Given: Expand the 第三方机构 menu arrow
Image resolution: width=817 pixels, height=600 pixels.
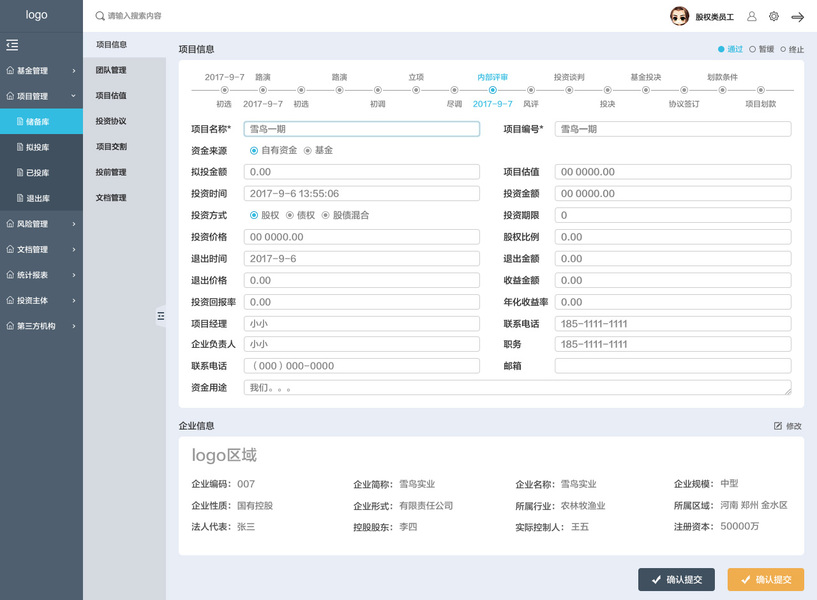Looking at the screenshot, I should pos(73,326).
